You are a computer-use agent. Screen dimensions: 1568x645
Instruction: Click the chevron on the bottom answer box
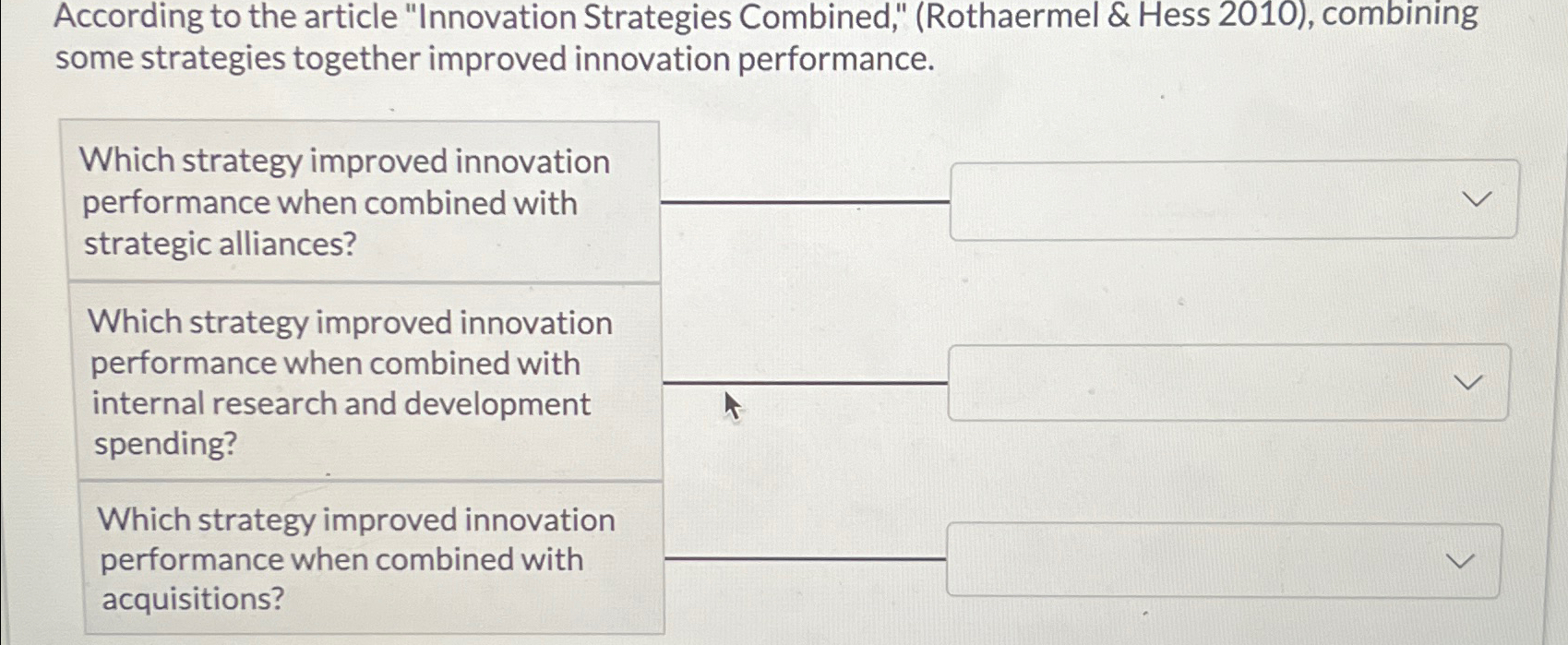point(1459,560)
